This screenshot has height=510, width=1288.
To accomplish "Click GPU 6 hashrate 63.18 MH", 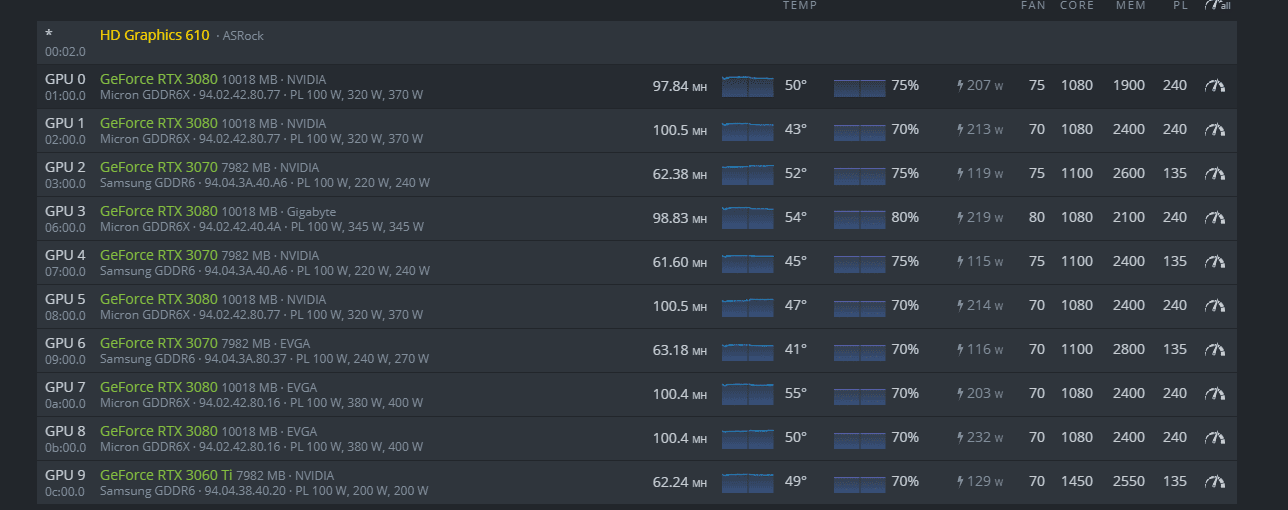I will click(680, 350).
